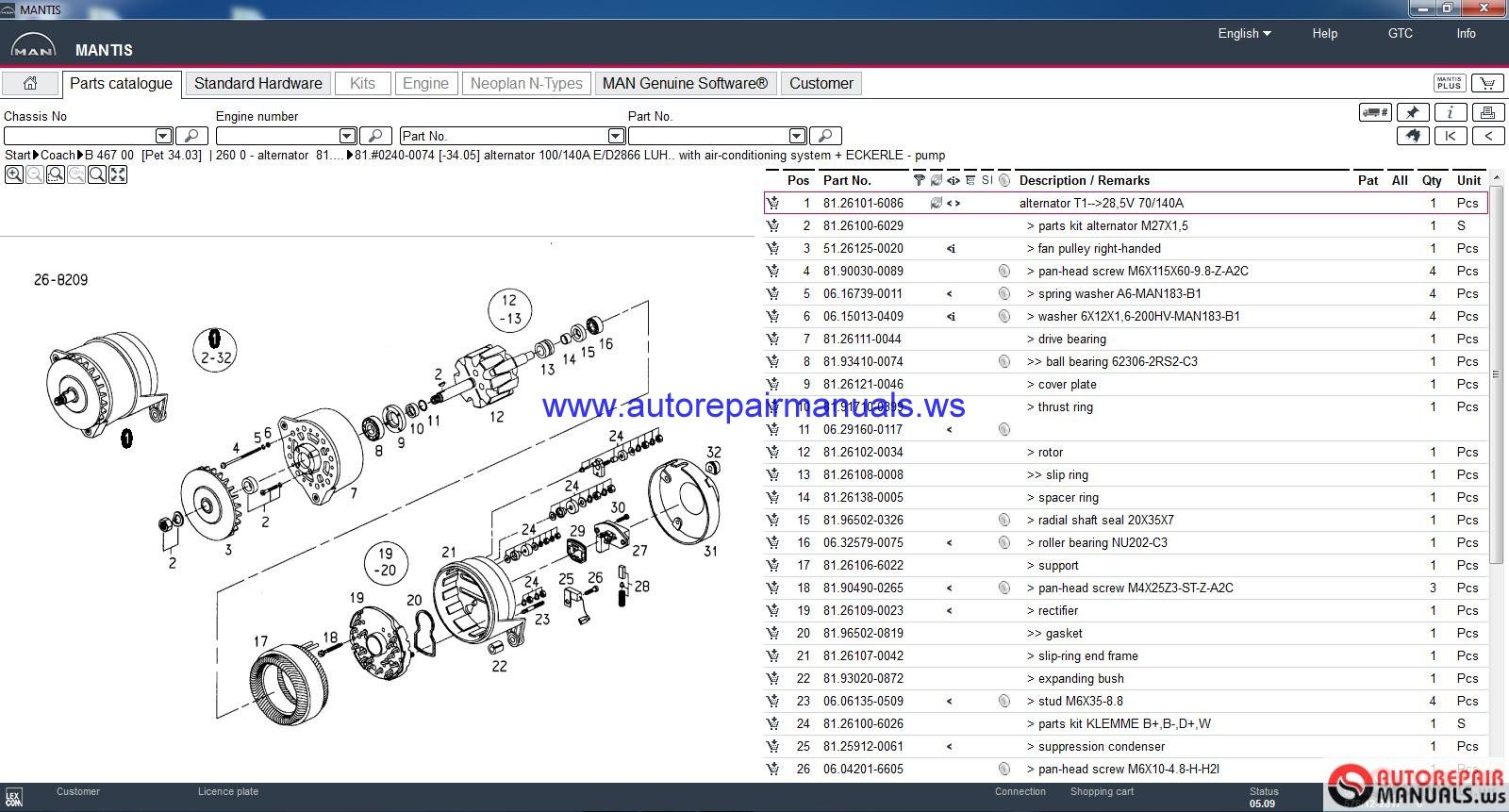
Task: Expand the Chassis No dropdown arrow
Action: pos(163,136)
